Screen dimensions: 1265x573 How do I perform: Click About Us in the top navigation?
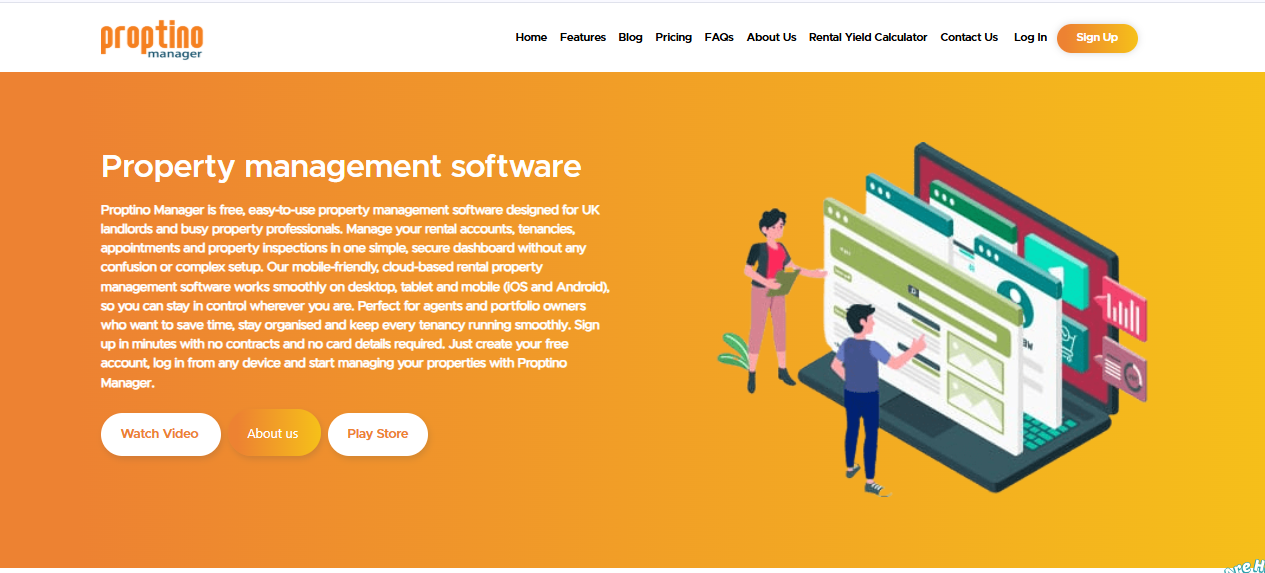(x=771, y=38)
